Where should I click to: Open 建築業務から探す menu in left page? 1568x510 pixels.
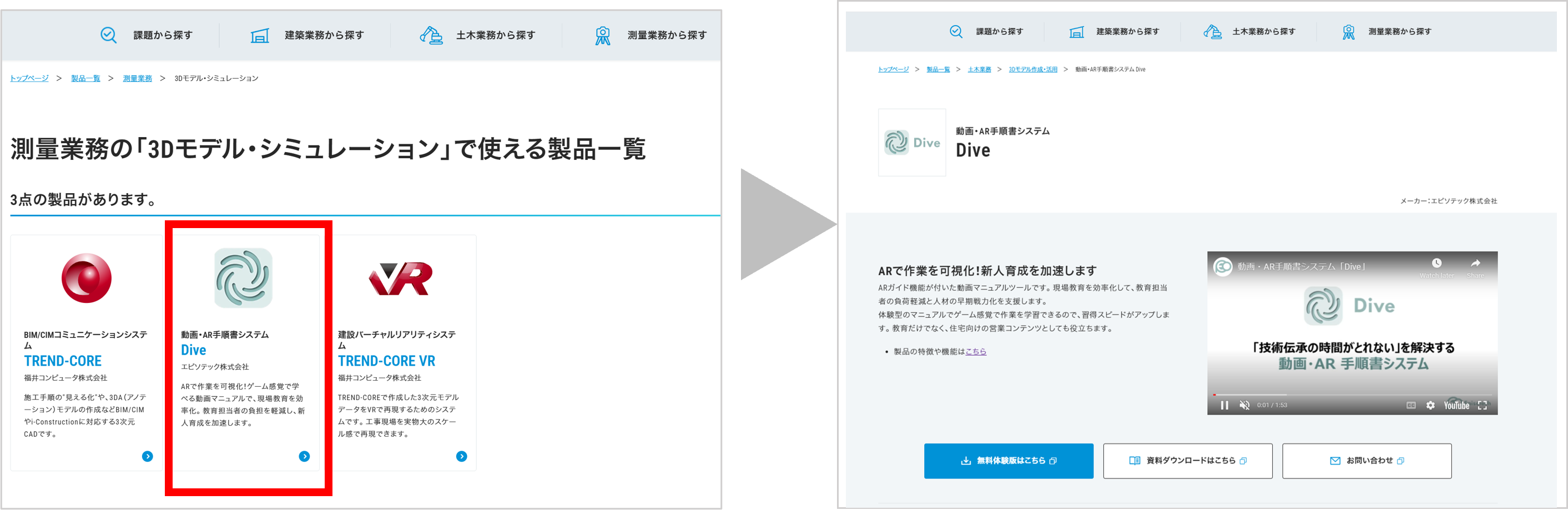click(x=325, y=36)
